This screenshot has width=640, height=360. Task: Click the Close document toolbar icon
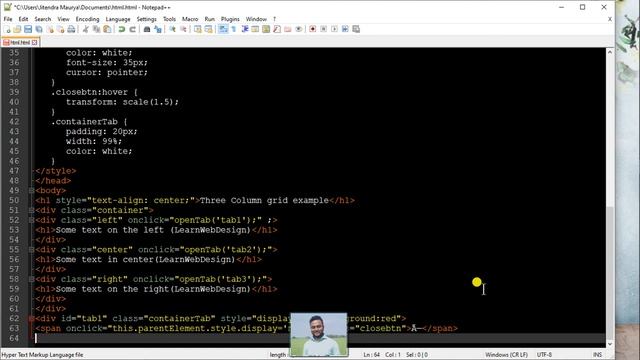[x=50, y=29]
